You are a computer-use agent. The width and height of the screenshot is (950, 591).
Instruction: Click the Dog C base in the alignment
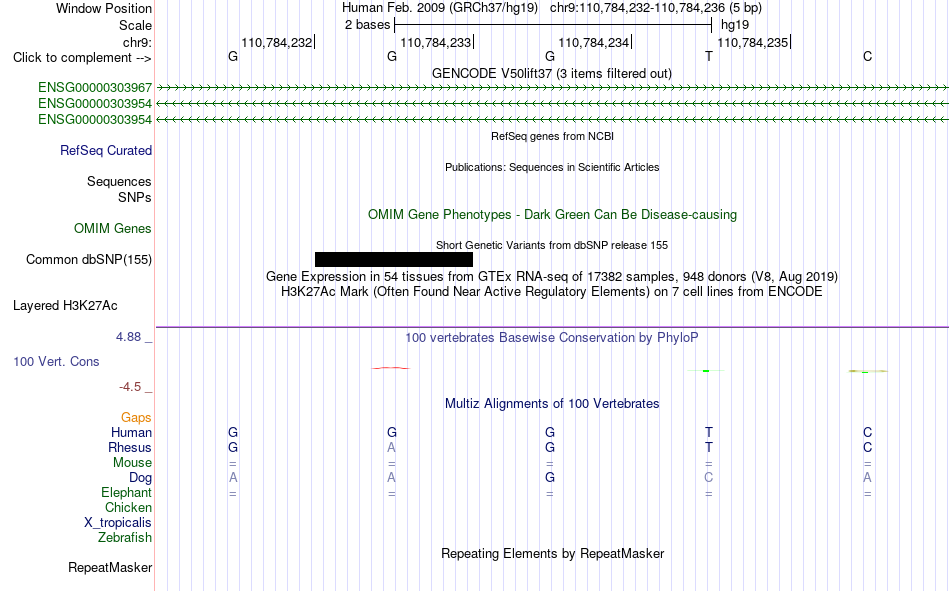(709, 478)
